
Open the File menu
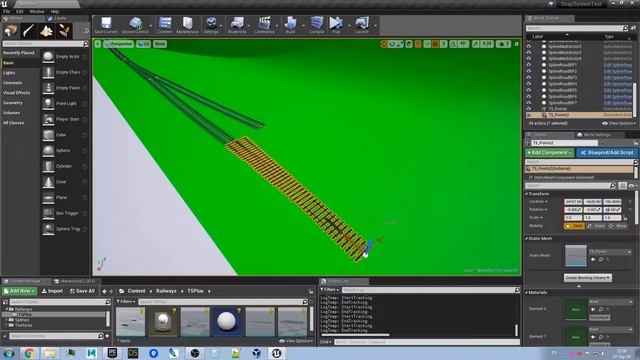click(7, 11)
